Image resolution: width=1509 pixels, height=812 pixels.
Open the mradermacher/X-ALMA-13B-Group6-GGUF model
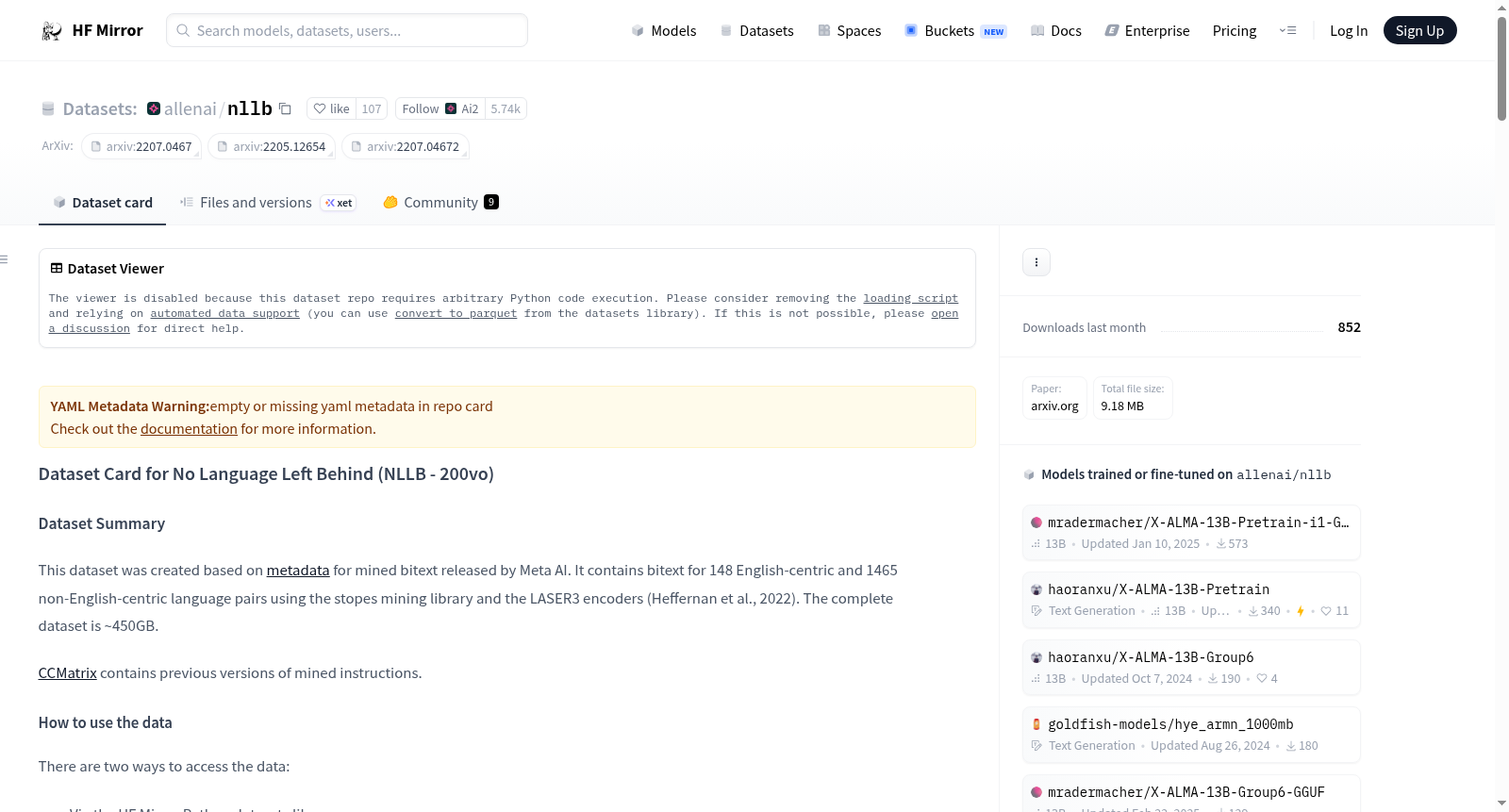pos(1191,793)
